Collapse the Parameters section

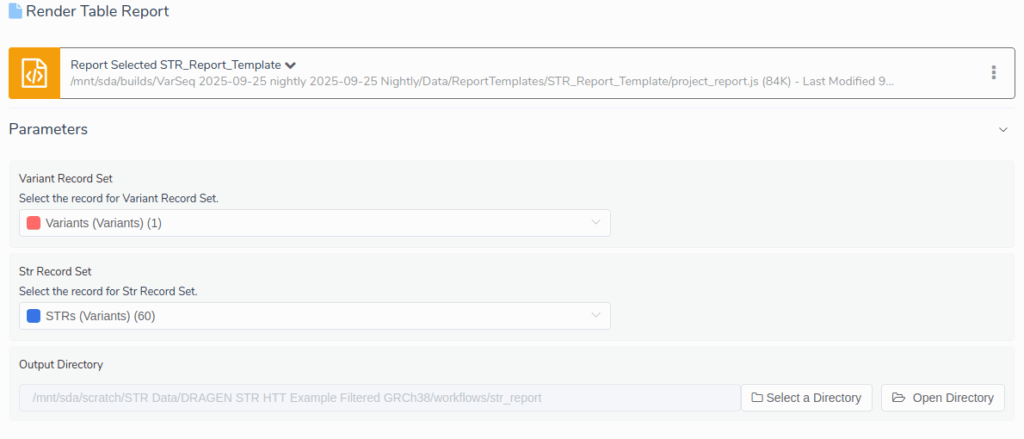click(x=1003, y=130)
